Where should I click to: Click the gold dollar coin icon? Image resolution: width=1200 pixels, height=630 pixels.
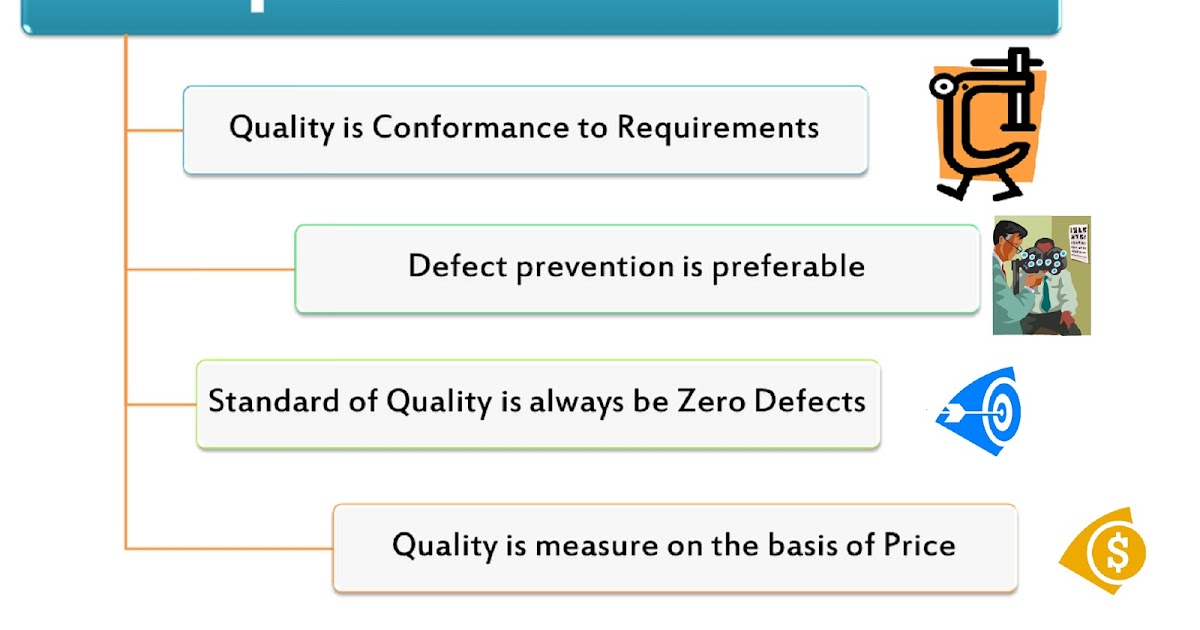point(1105,552)
